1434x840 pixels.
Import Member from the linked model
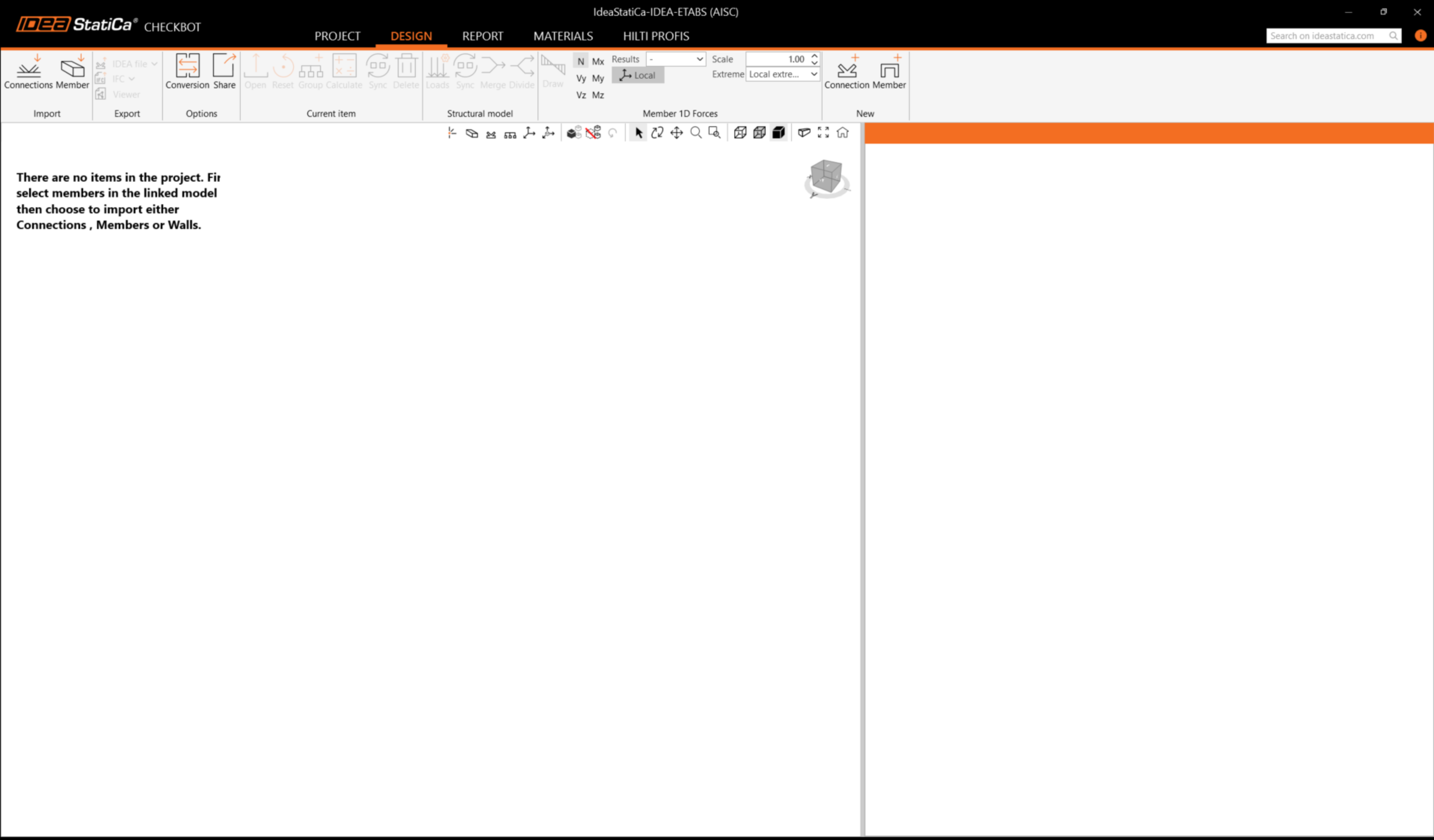[x=72, y=71]
